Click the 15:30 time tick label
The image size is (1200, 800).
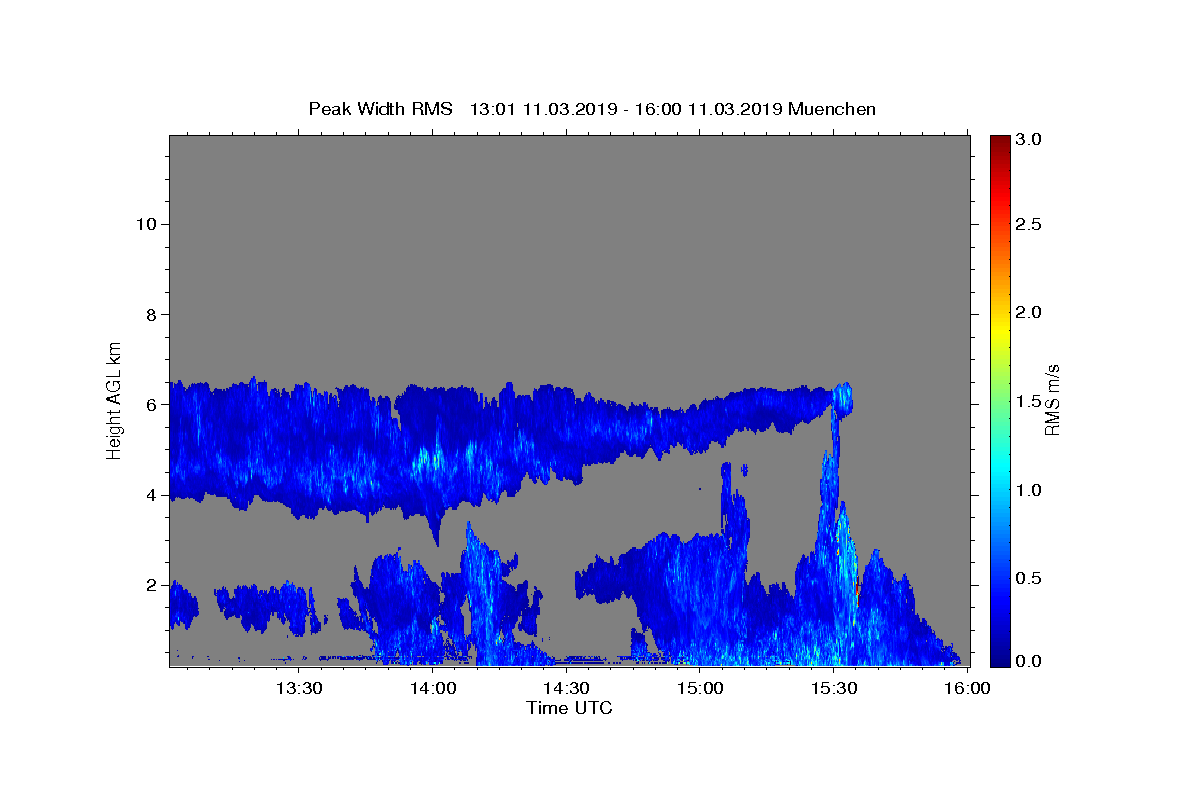834,688
